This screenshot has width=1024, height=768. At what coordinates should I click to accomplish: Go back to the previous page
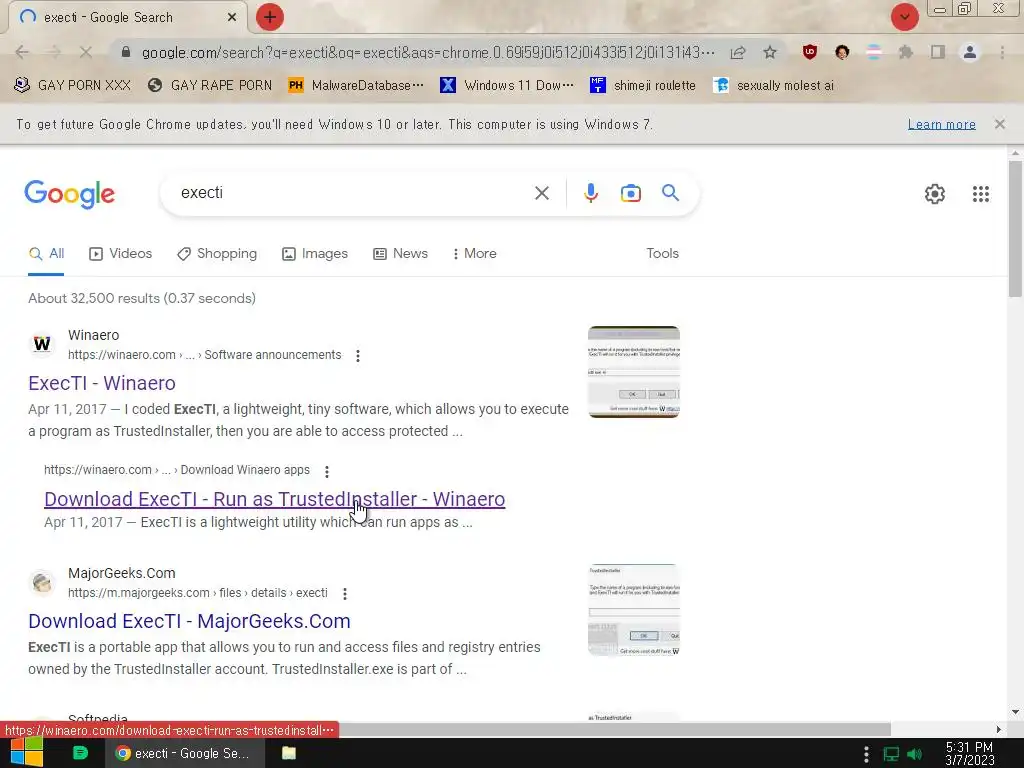coord(22,52)
